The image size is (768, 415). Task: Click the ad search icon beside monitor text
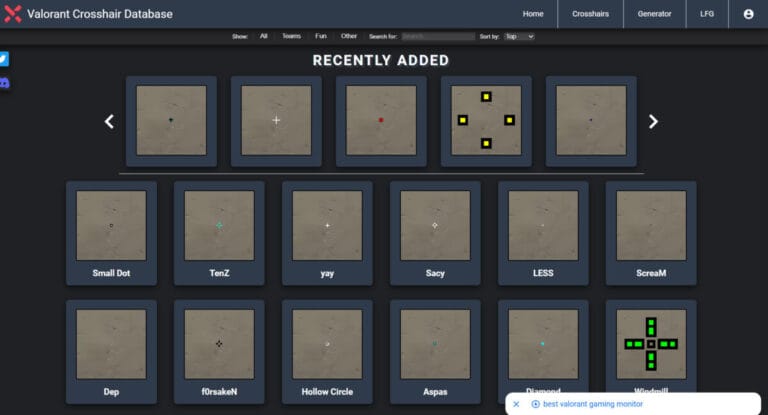tap(535, 404)
